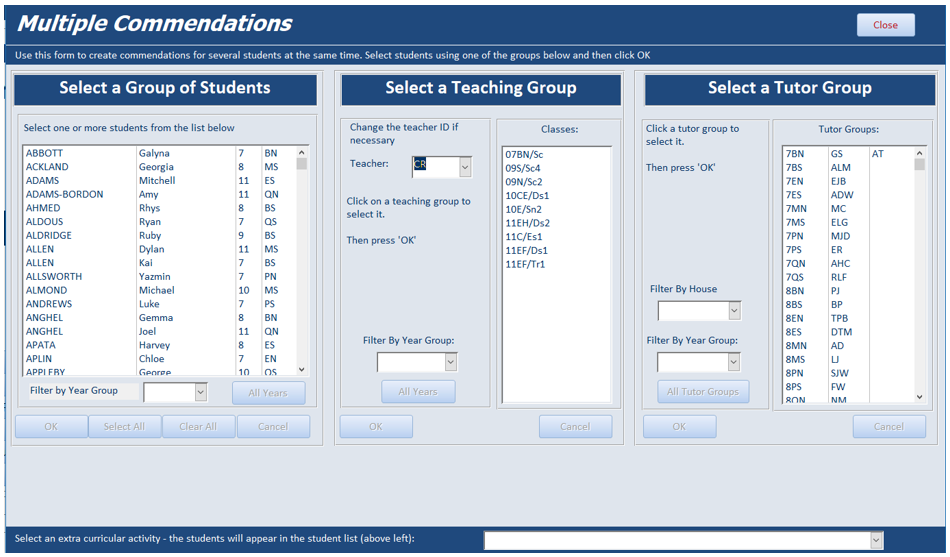
Task: Select student ADAMS-BORDON Amy
Action: (x=159, y=195)
